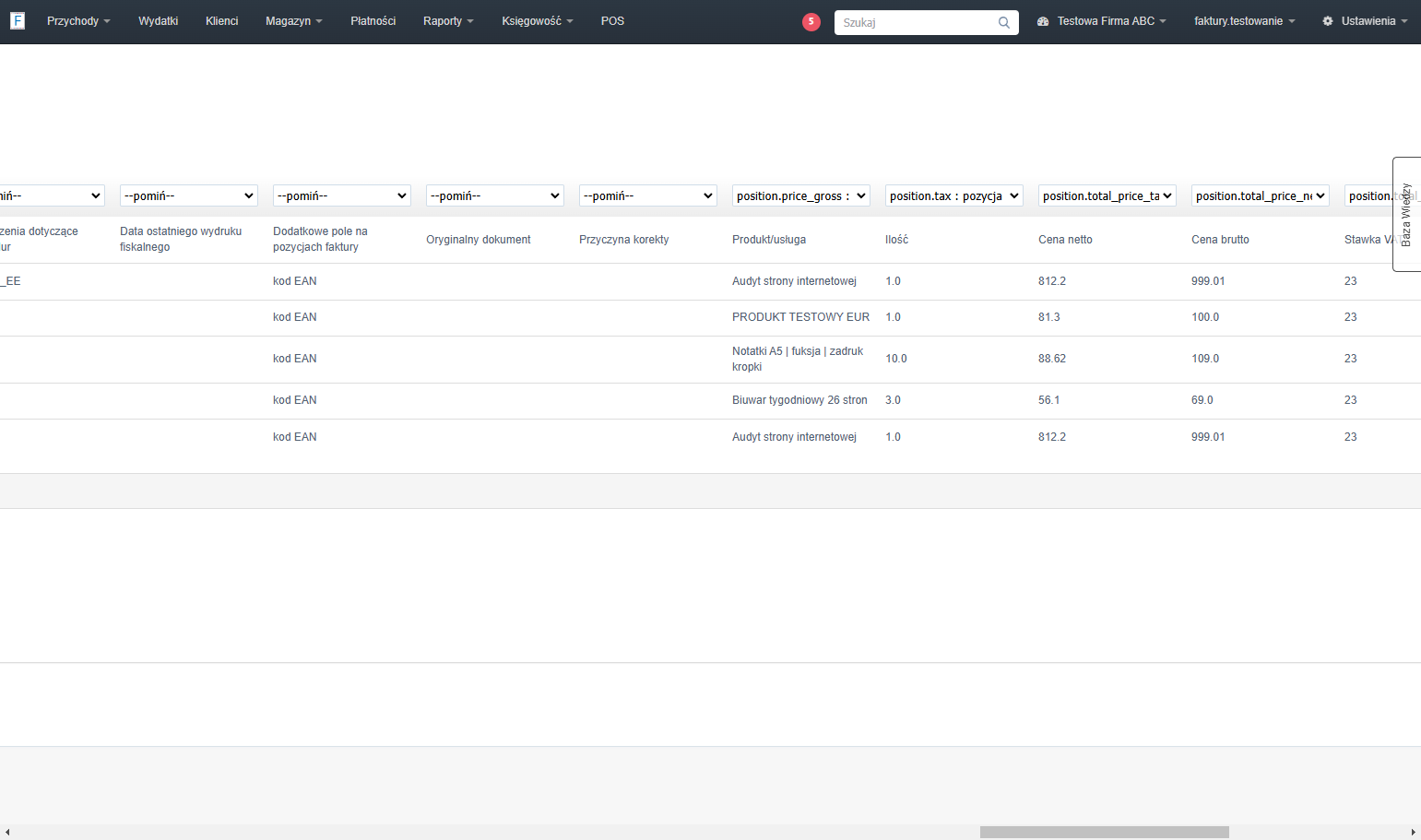This screenshot has width=1421, height=840.
Task: Click the horizontal scrollbar's left arrow
Action: tap(7, 832)
